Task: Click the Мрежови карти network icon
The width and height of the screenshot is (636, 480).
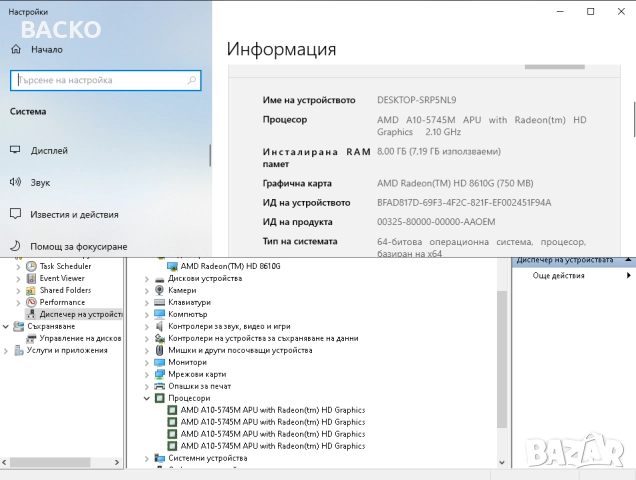Action: [x=160, y=374]
